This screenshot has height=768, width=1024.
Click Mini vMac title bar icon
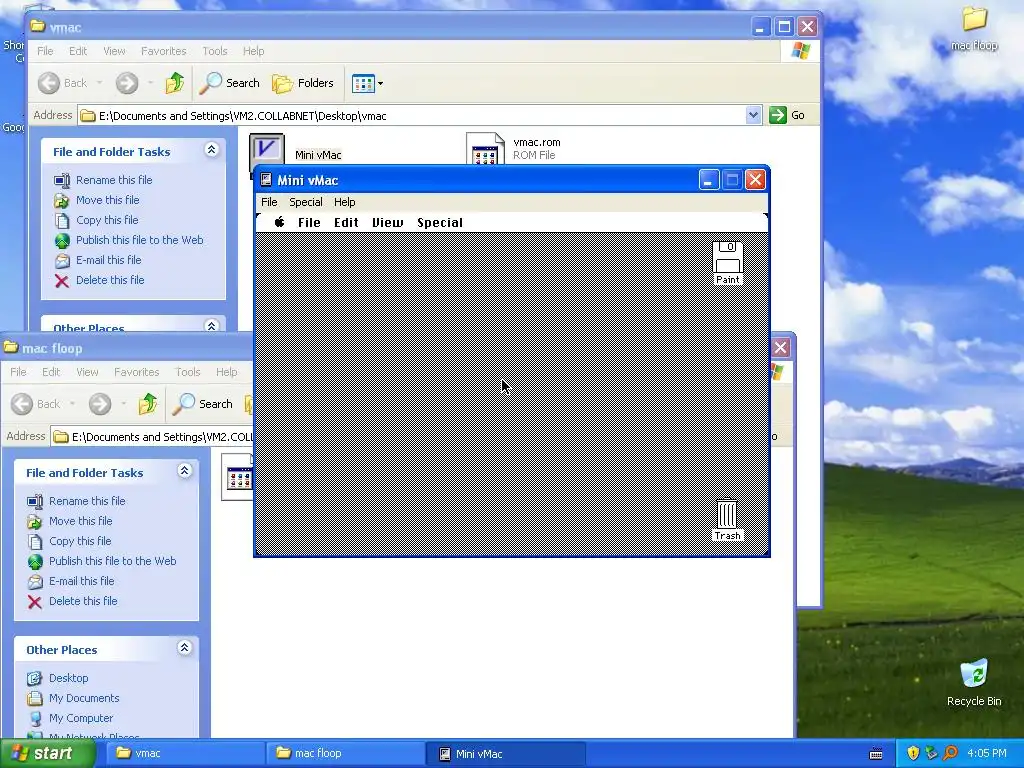pyautogui.click(x=266, y=180)
